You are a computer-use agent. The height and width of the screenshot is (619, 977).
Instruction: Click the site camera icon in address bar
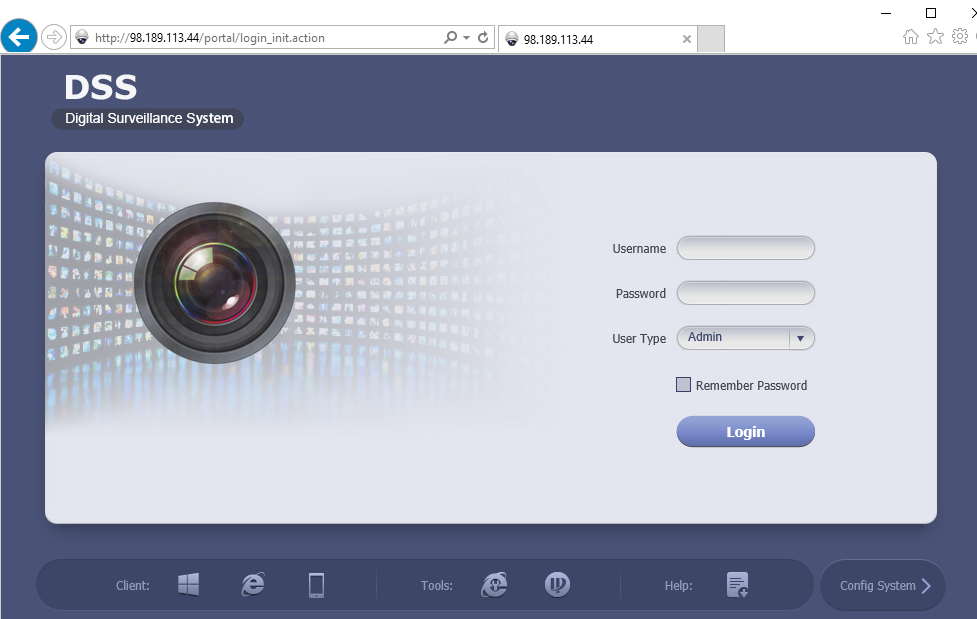[x=82, y=37]
